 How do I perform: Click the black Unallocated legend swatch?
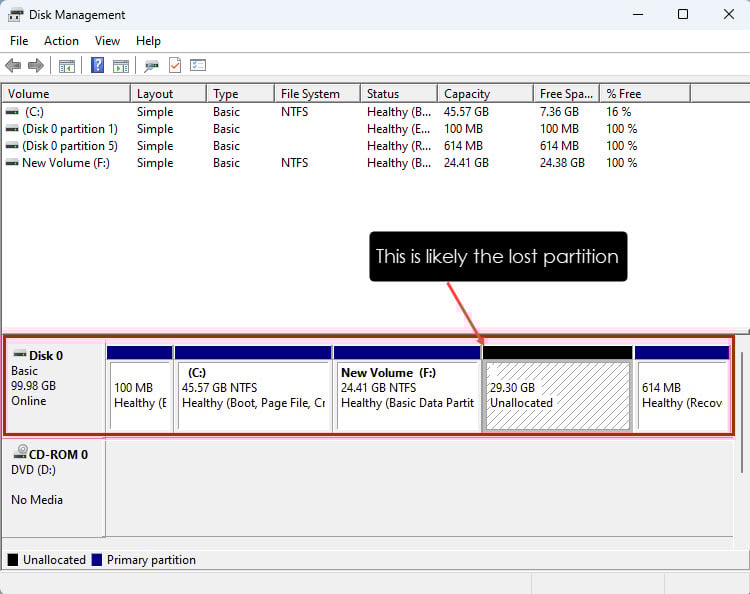coord(13,560)
